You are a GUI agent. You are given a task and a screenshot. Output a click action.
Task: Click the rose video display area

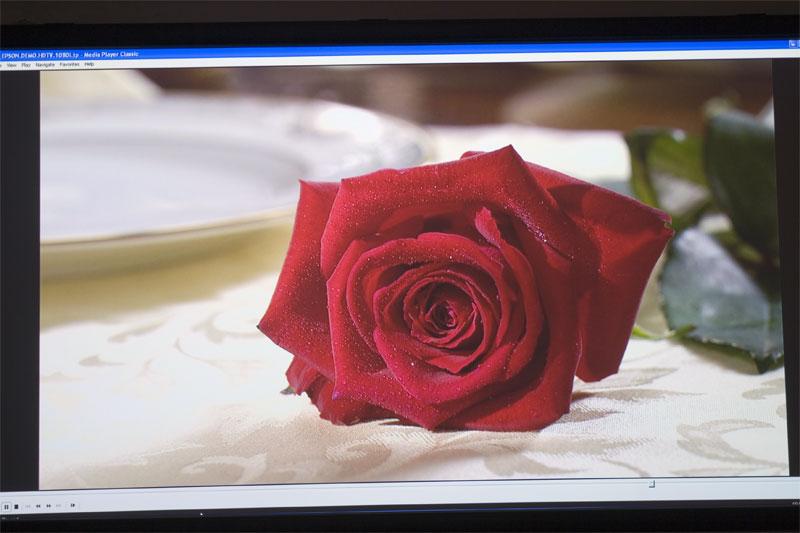click(413, 273)
